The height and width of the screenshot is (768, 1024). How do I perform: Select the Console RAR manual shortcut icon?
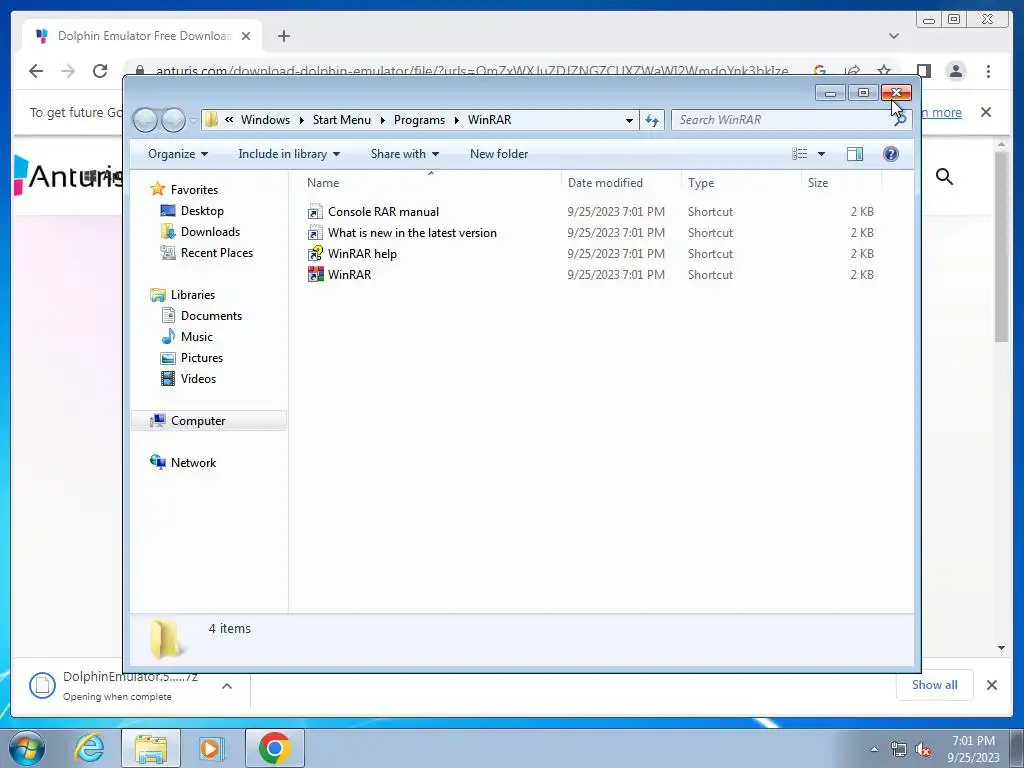pos(315,212)
